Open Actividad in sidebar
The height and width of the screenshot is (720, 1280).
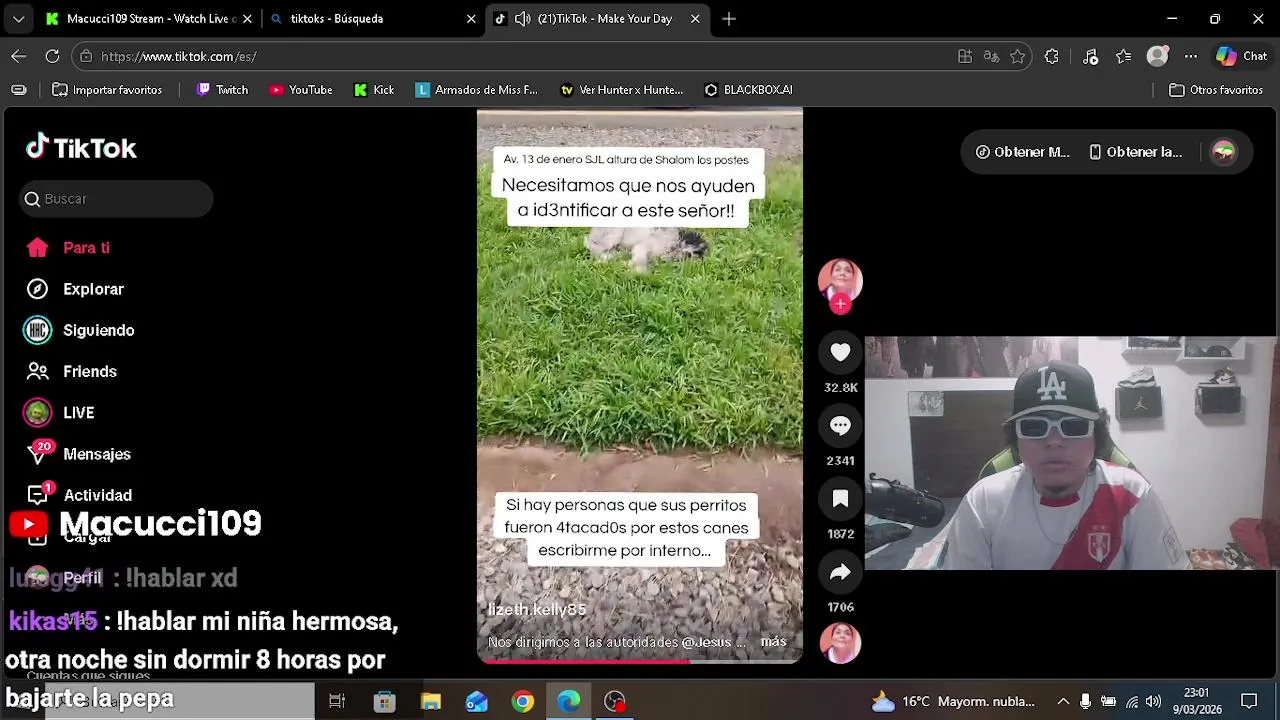[x=78, y=495]
